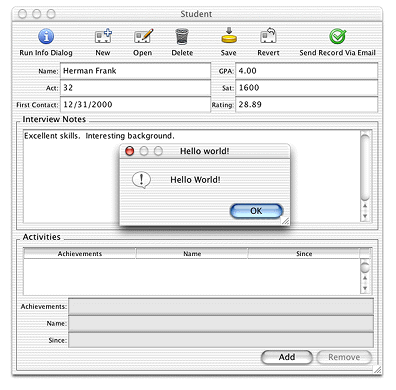Open the Run Info Dialog icon
Screen dimensions: 396x390
(46, 36)
